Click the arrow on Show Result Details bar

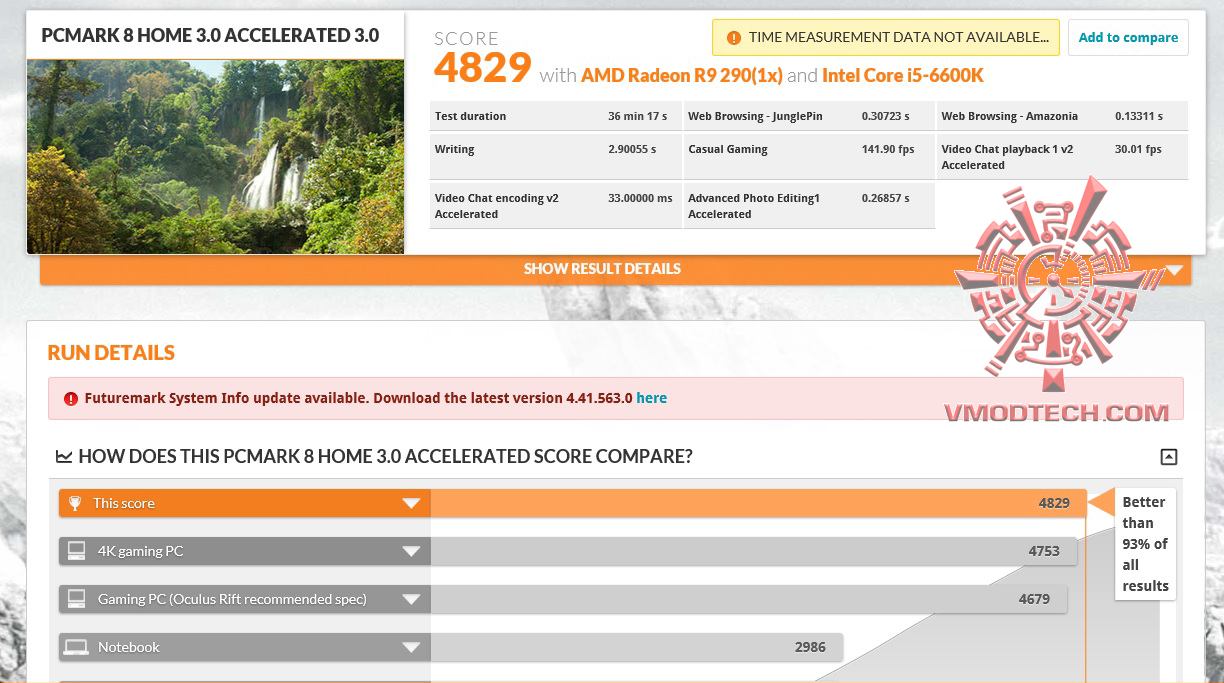[1174, 270]
